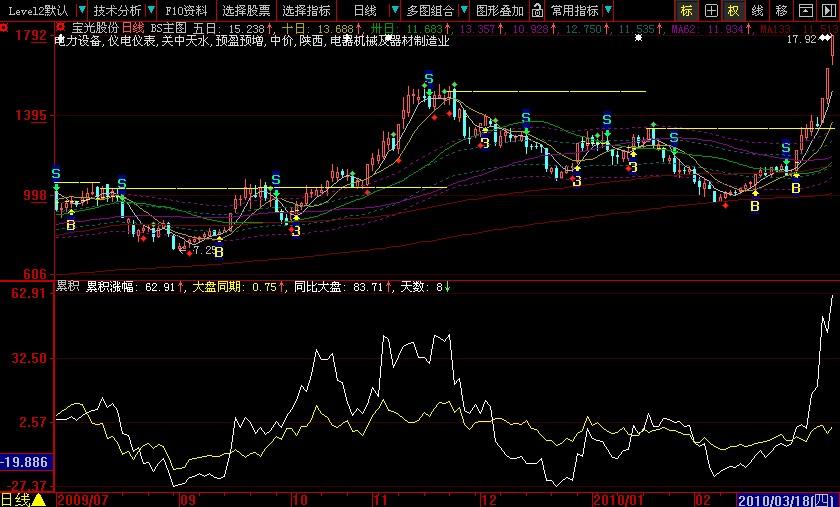Open the 技术分析 dropdown arrow
Screen dimensions: 840x507
coord(149,11)
